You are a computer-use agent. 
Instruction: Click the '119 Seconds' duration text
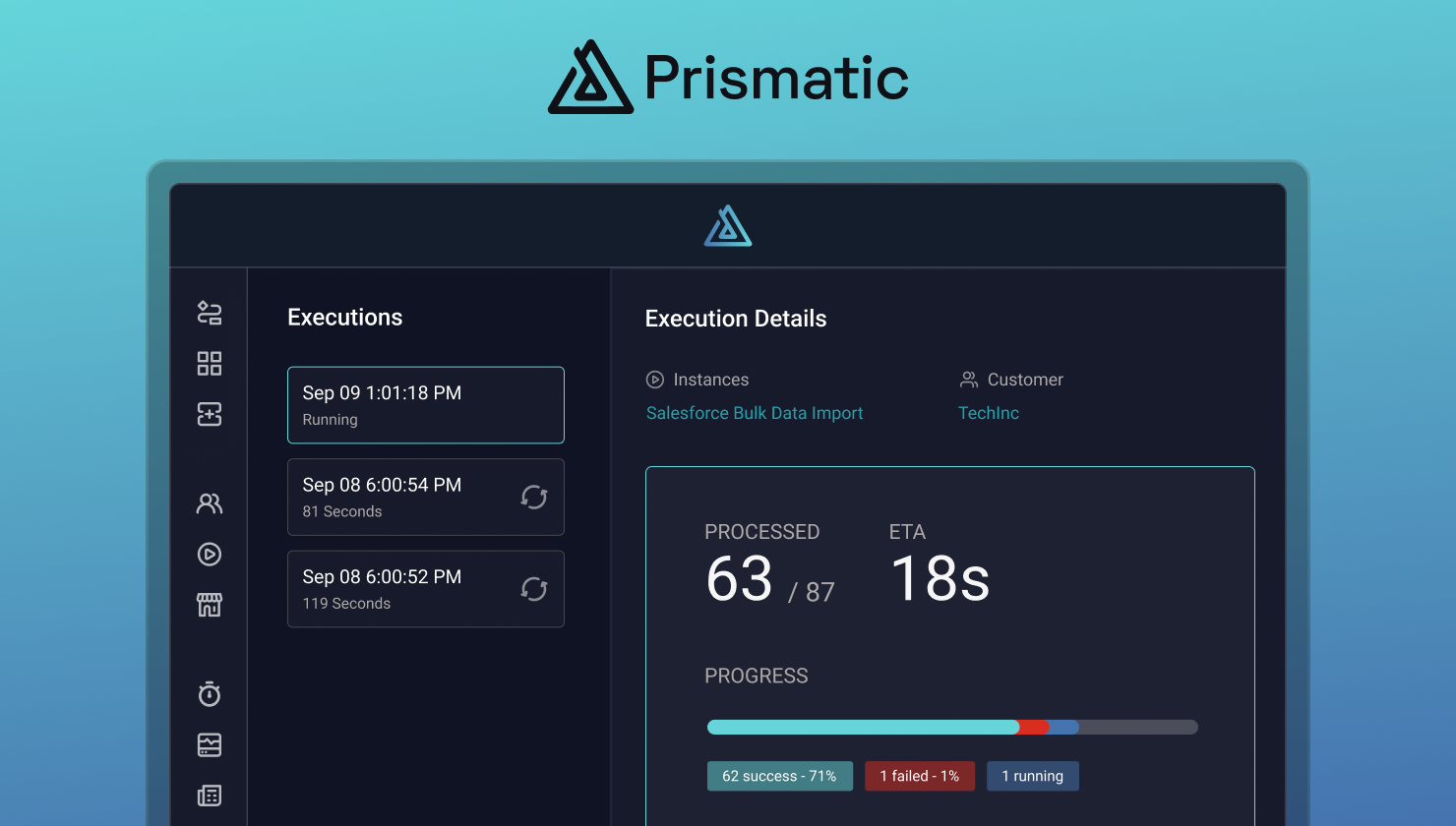(x=346, y=604)
